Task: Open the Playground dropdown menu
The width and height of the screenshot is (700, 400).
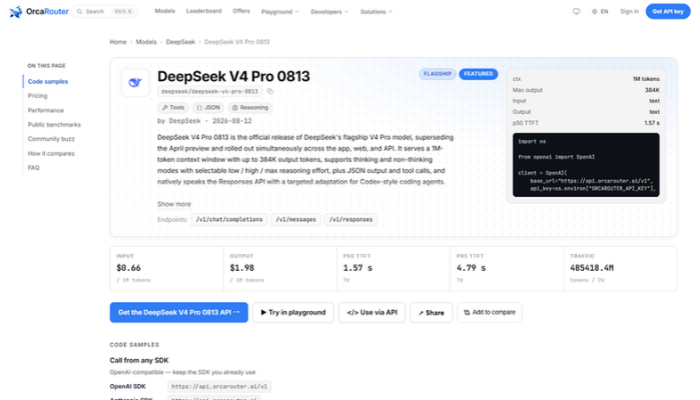Action: [280, 12]
